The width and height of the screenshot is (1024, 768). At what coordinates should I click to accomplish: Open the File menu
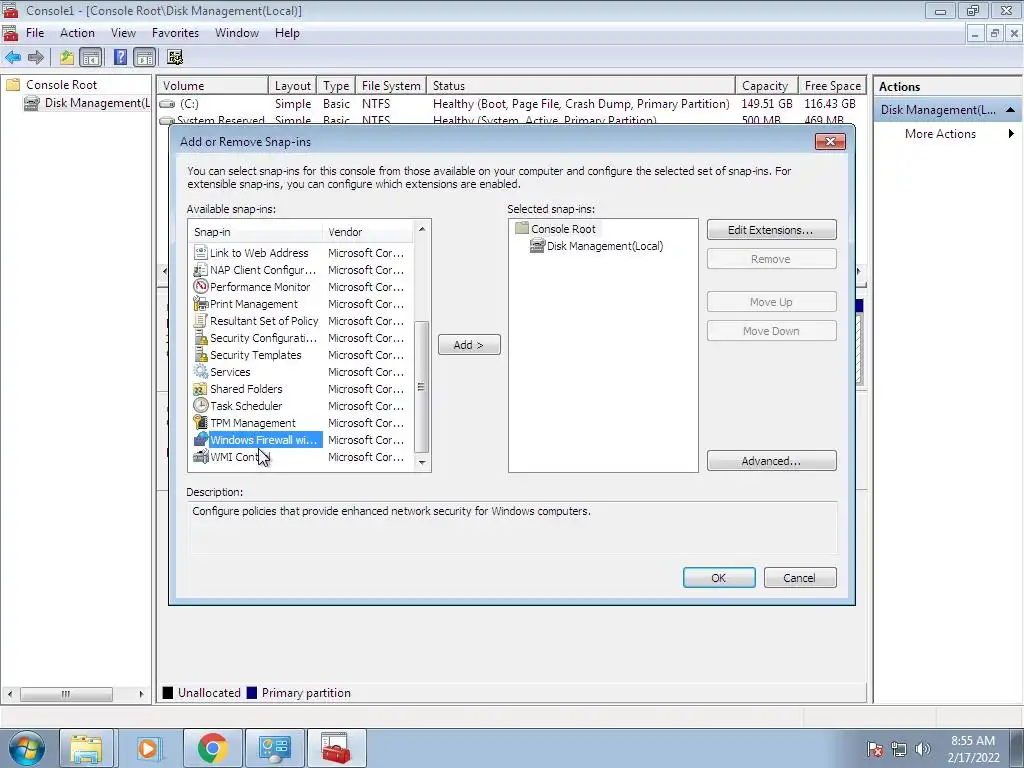pos(35,33)
